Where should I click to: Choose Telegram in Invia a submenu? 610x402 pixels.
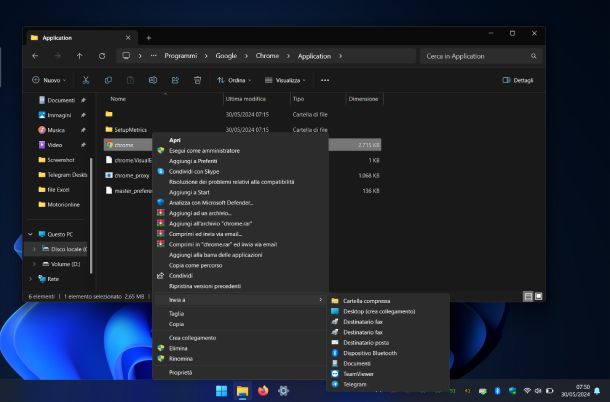(x=355, y=384)
